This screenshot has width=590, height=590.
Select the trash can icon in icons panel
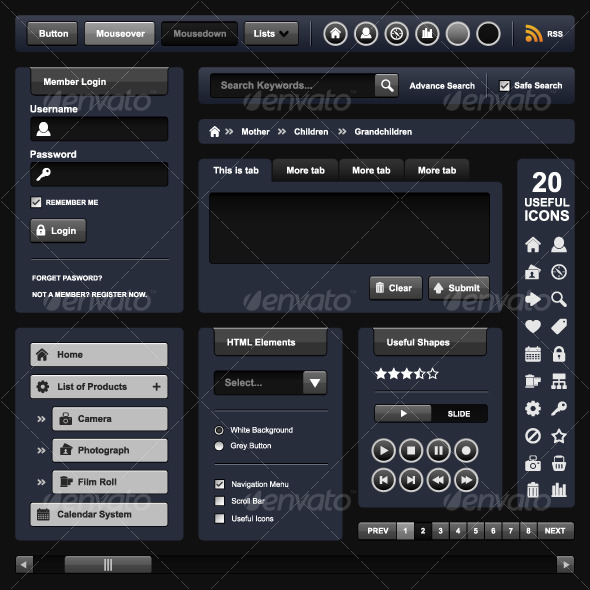533,490
